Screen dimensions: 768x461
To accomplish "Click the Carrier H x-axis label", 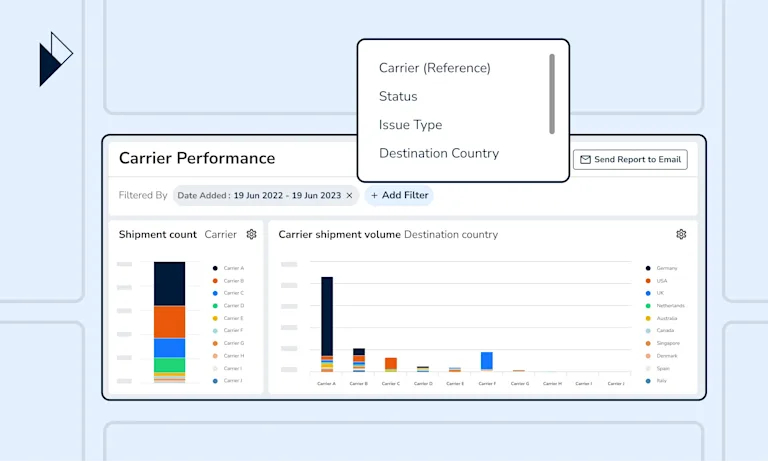I will click(552, 384).
